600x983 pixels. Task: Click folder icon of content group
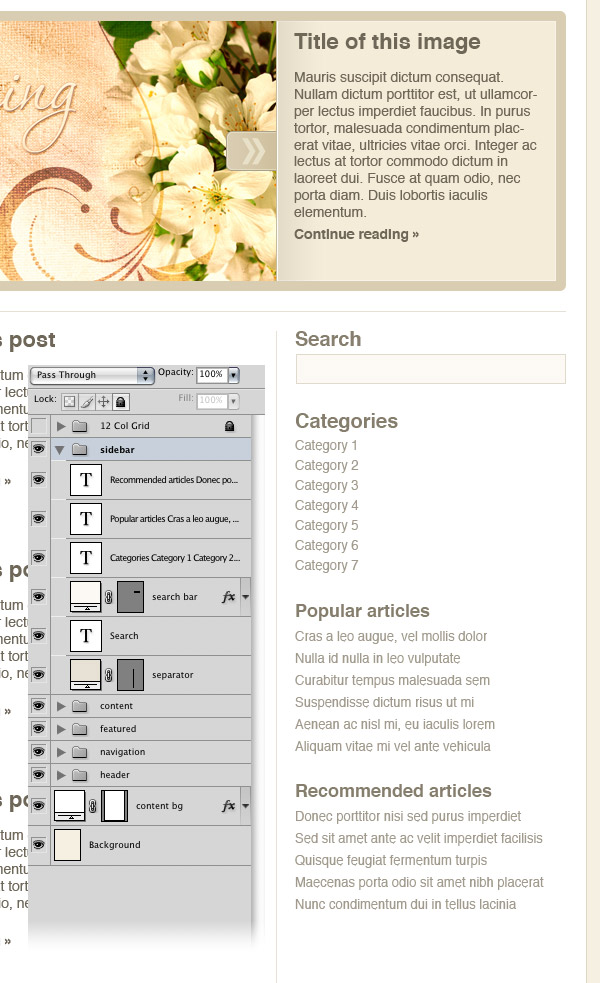pyautogui.click(x=80, y=706)
